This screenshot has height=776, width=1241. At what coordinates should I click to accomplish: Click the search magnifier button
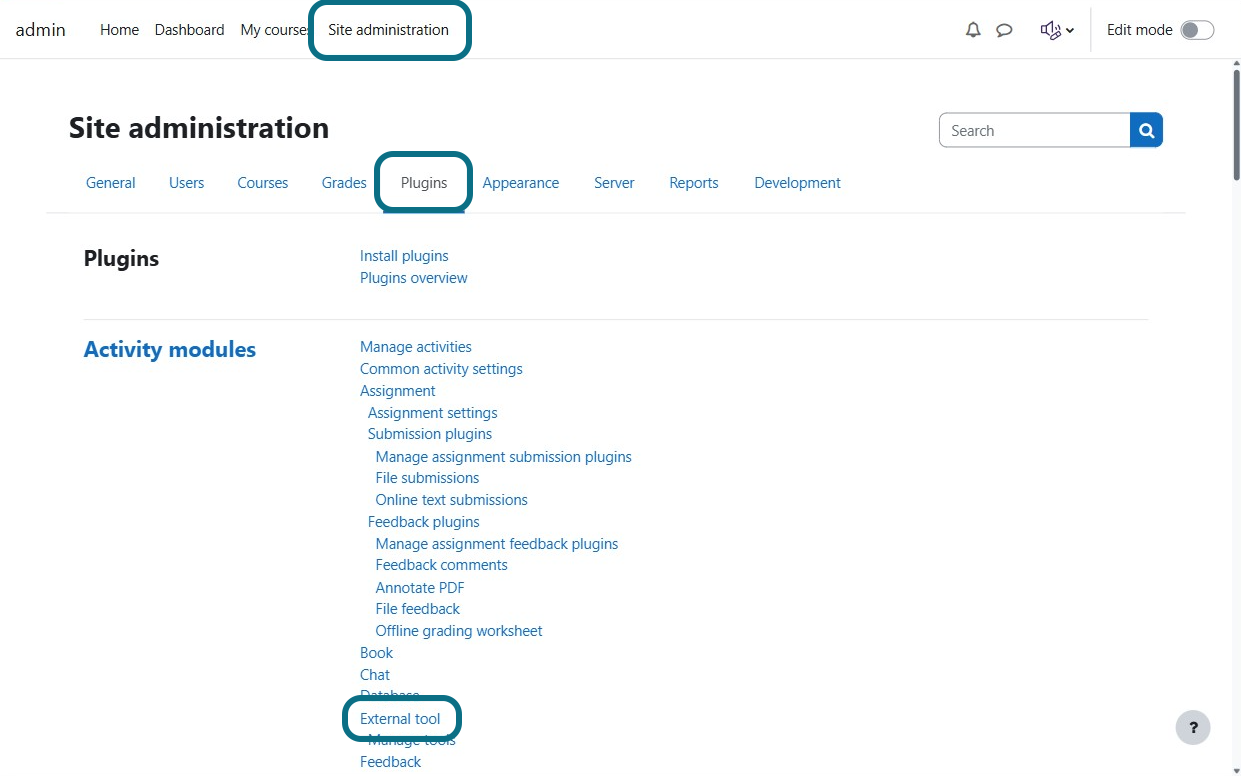pyautogui.click(x=1146, y=130)
